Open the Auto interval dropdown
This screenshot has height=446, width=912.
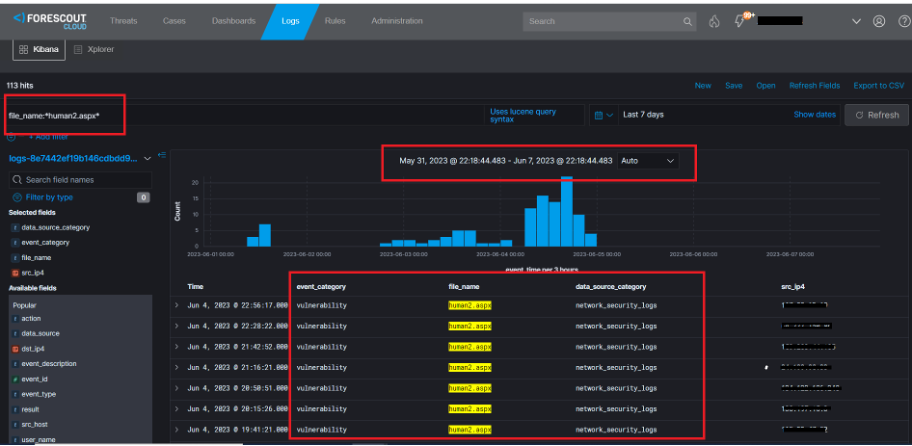click(x=647, y=160)
